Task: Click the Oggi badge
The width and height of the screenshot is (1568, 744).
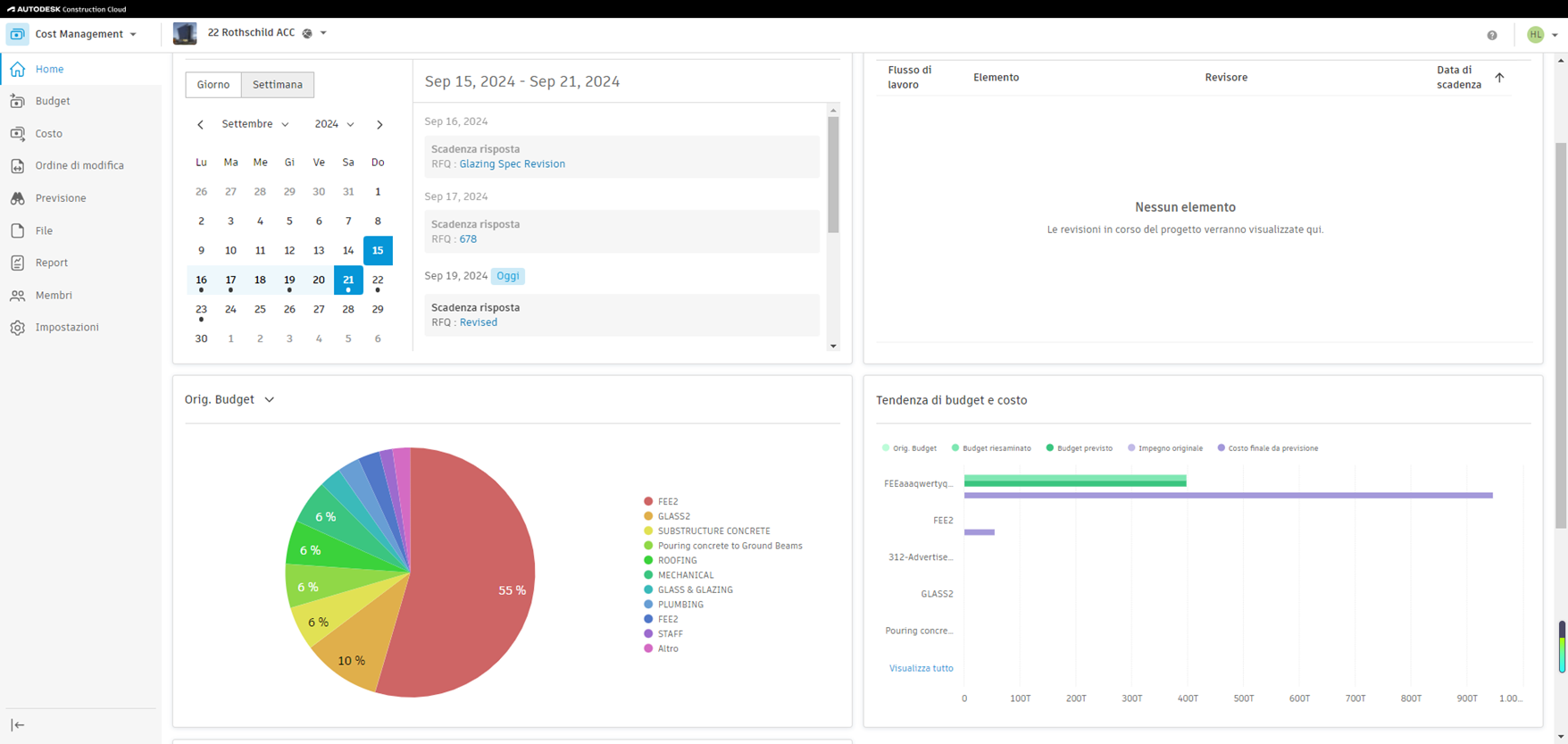Action: coord(508,276)
